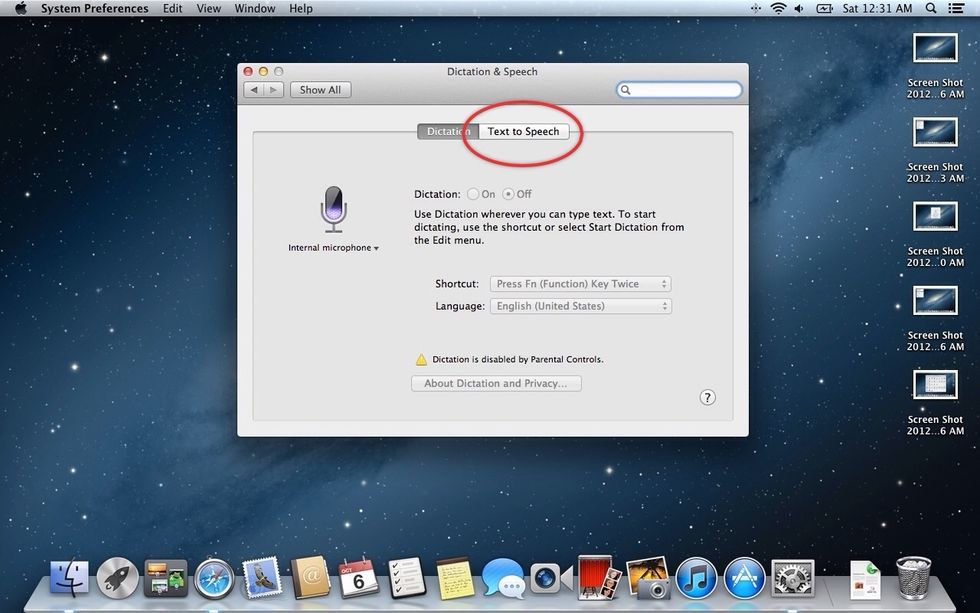980x613 pixels.
Task: Open the help question mark button
Action: (x=707, y=397)
